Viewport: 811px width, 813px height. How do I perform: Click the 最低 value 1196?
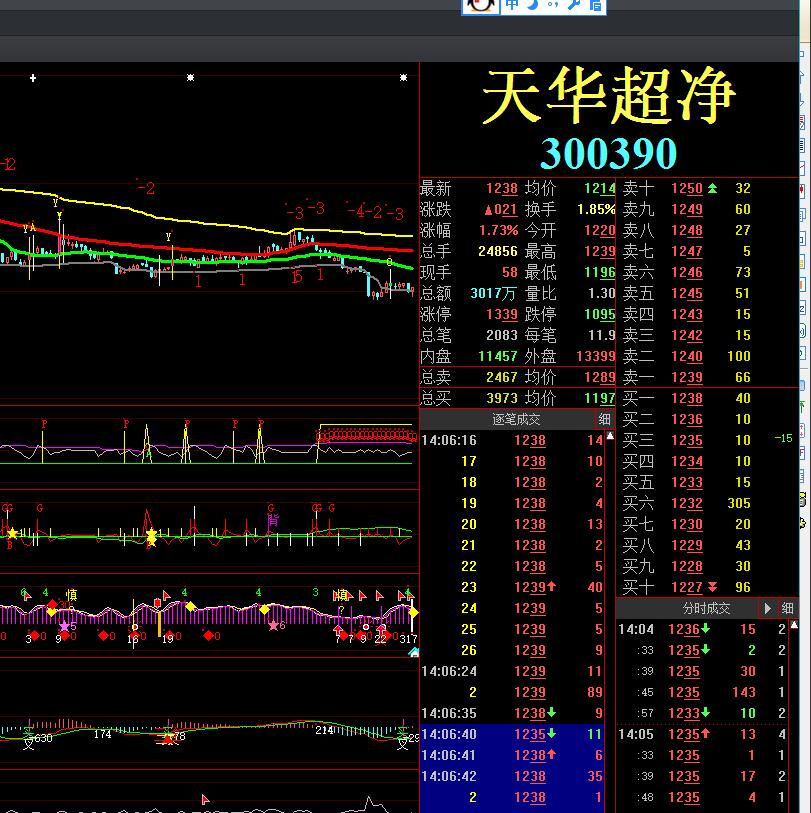(599, 272)
